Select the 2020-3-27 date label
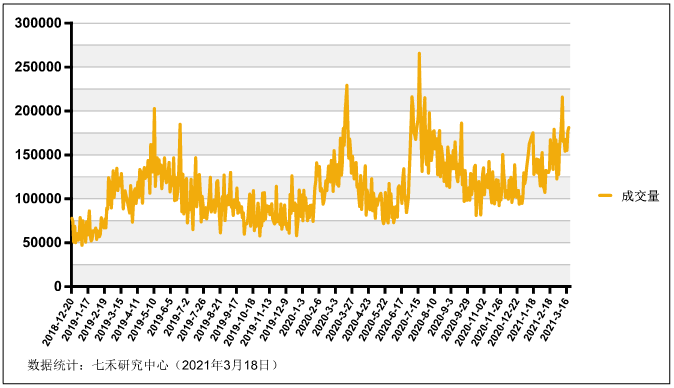 click(x=340, y=319)
